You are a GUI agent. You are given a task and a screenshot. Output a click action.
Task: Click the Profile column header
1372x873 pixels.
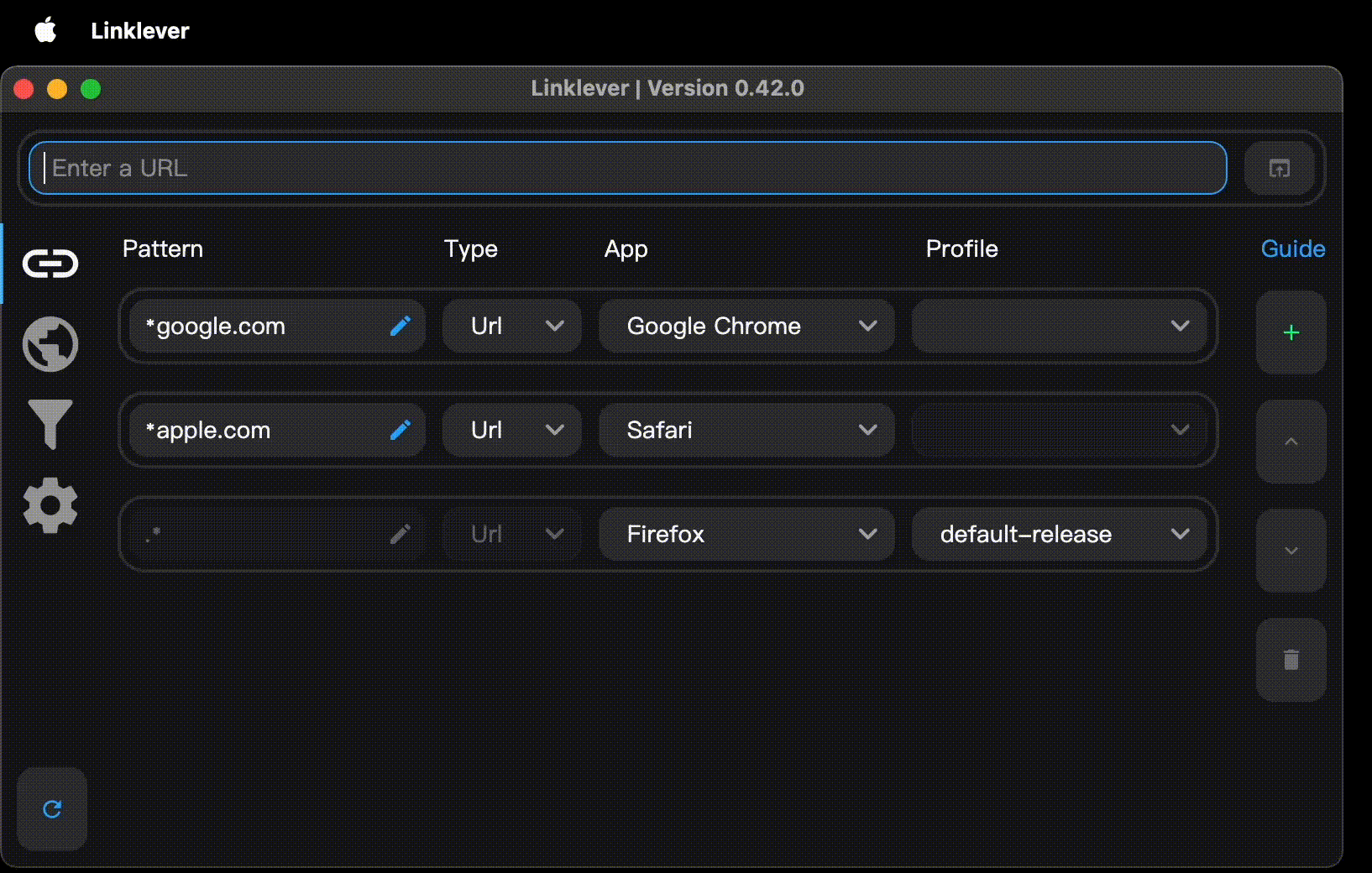click(x=962, y=248)
